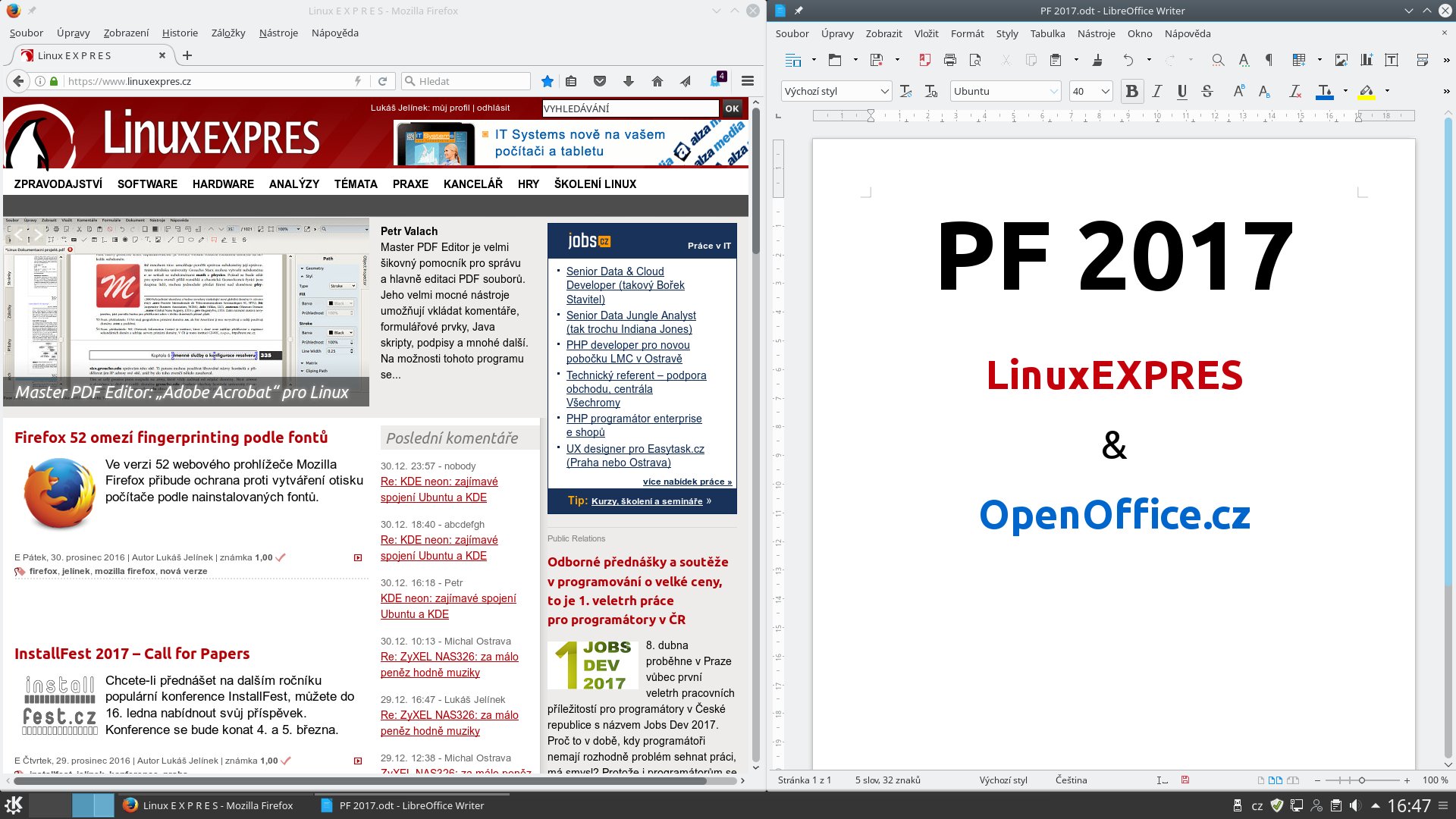
Task: Adjust Writer zoom slider in status bar
Action: [1362, 780]
